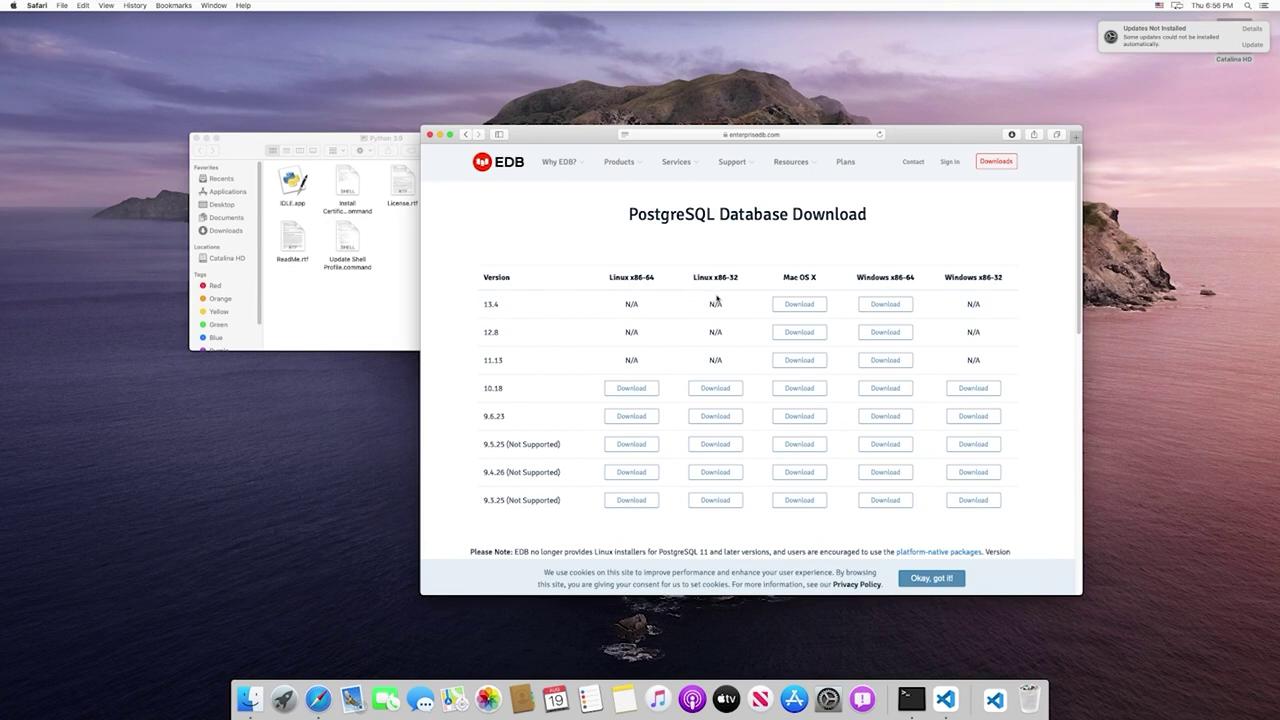1280x720 pixels.
Task: Click the Safari page vertical scrollbar
Action: (1078, 240)
